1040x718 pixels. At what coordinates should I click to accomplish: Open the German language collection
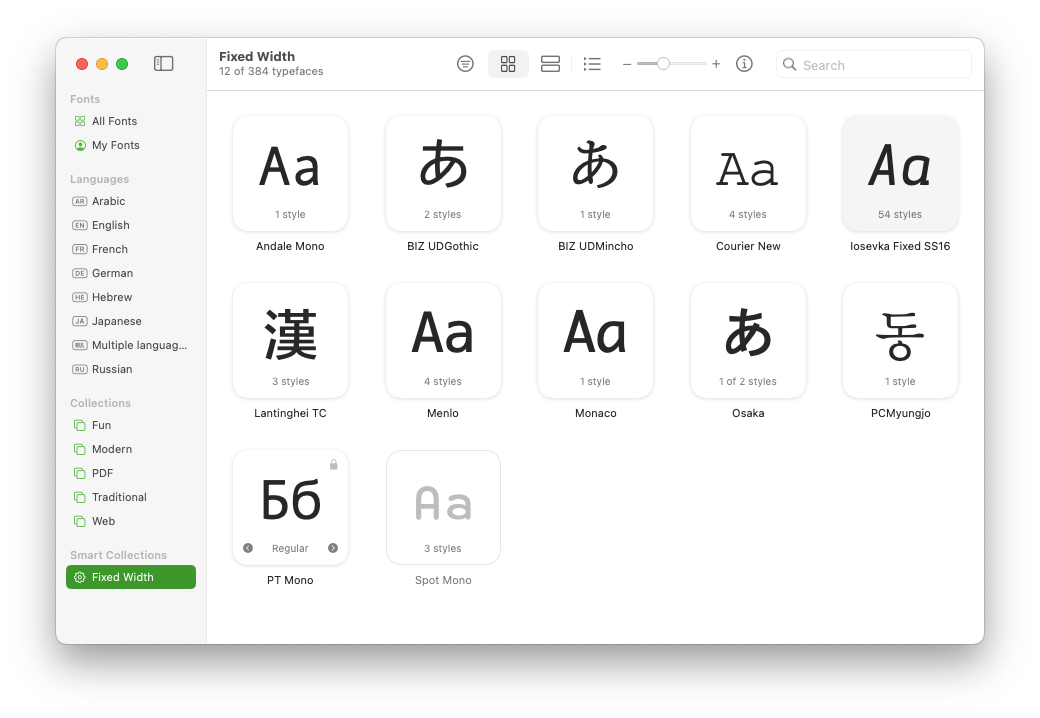[x=131, y=273]
